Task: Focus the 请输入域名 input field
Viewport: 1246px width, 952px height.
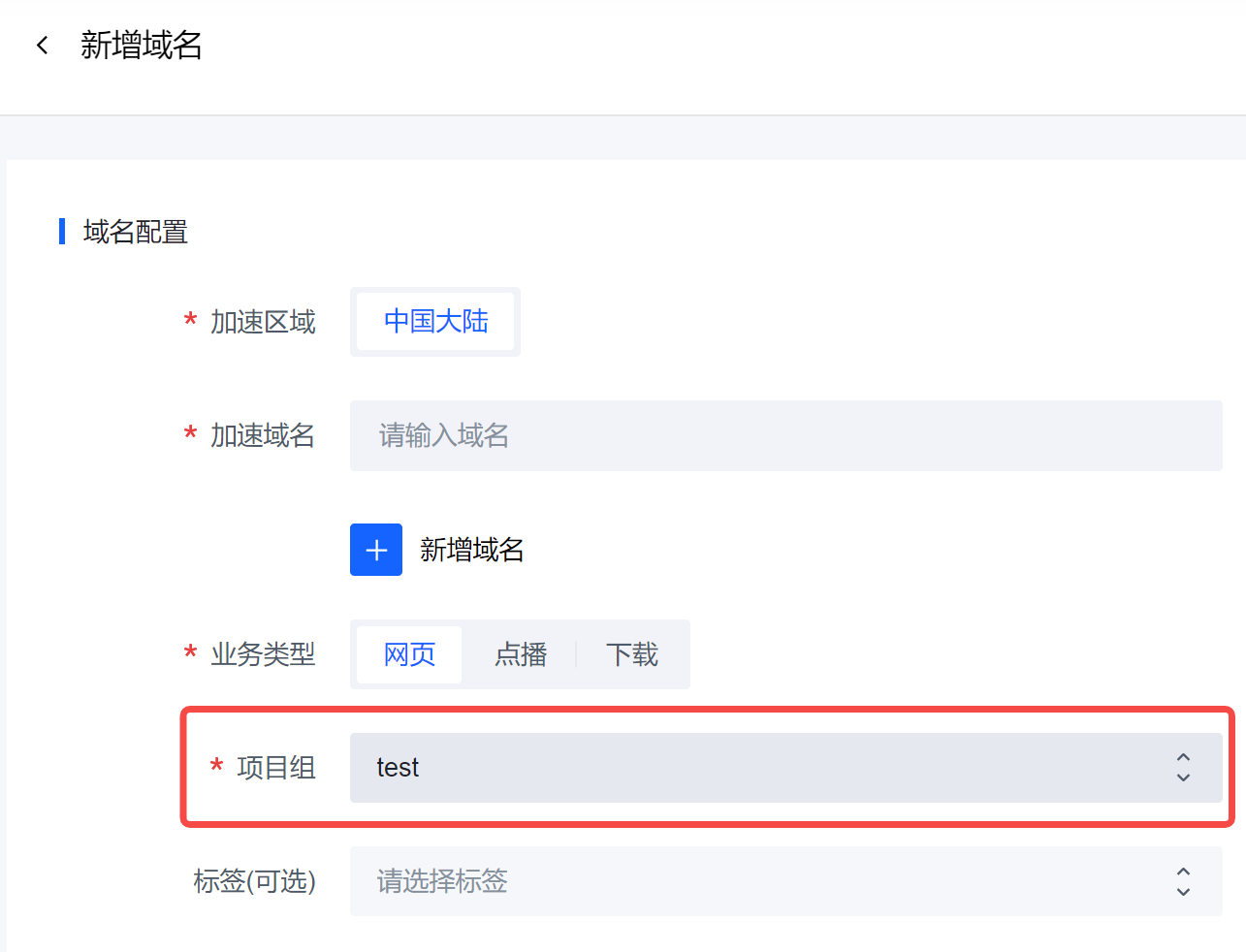Action: [x=786, y=436]
